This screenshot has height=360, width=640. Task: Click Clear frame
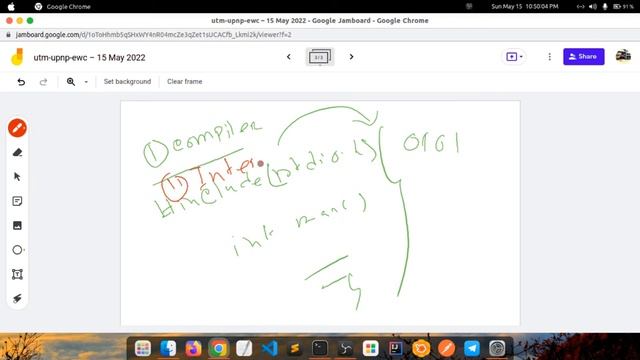[184, 82]
